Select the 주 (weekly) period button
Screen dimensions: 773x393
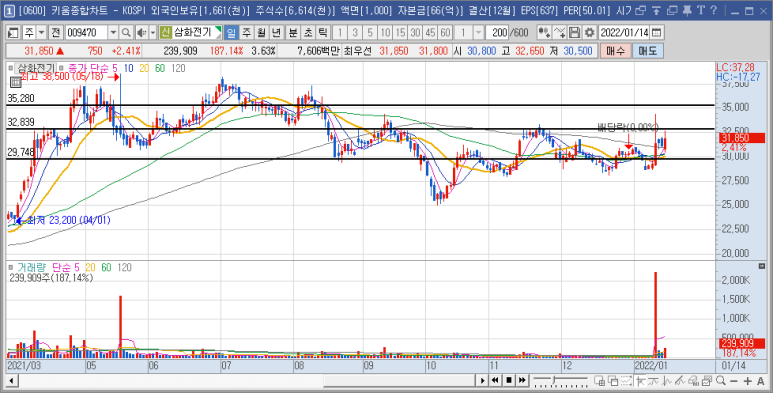pos(246,33)
